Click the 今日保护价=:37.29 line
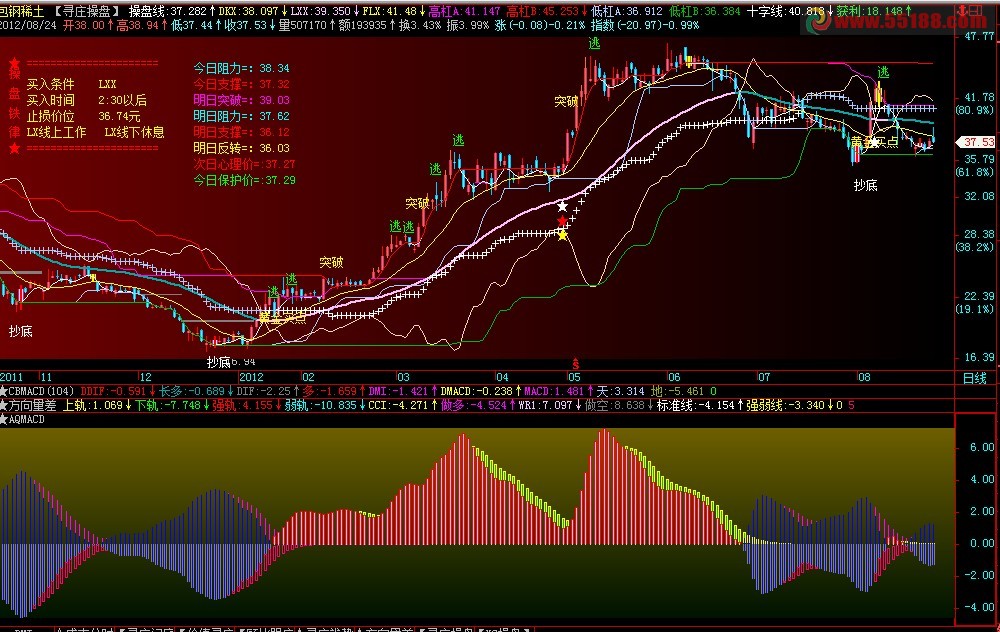Screen dimensions: 1000x632 (x=244, y=180)
